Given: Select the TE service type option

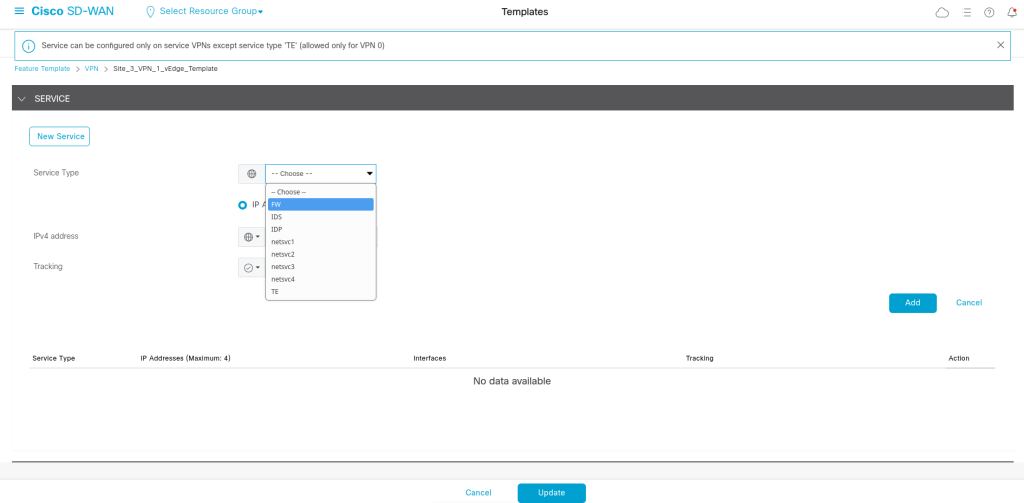Looking at the screenshot, I should tap(320, 292).
